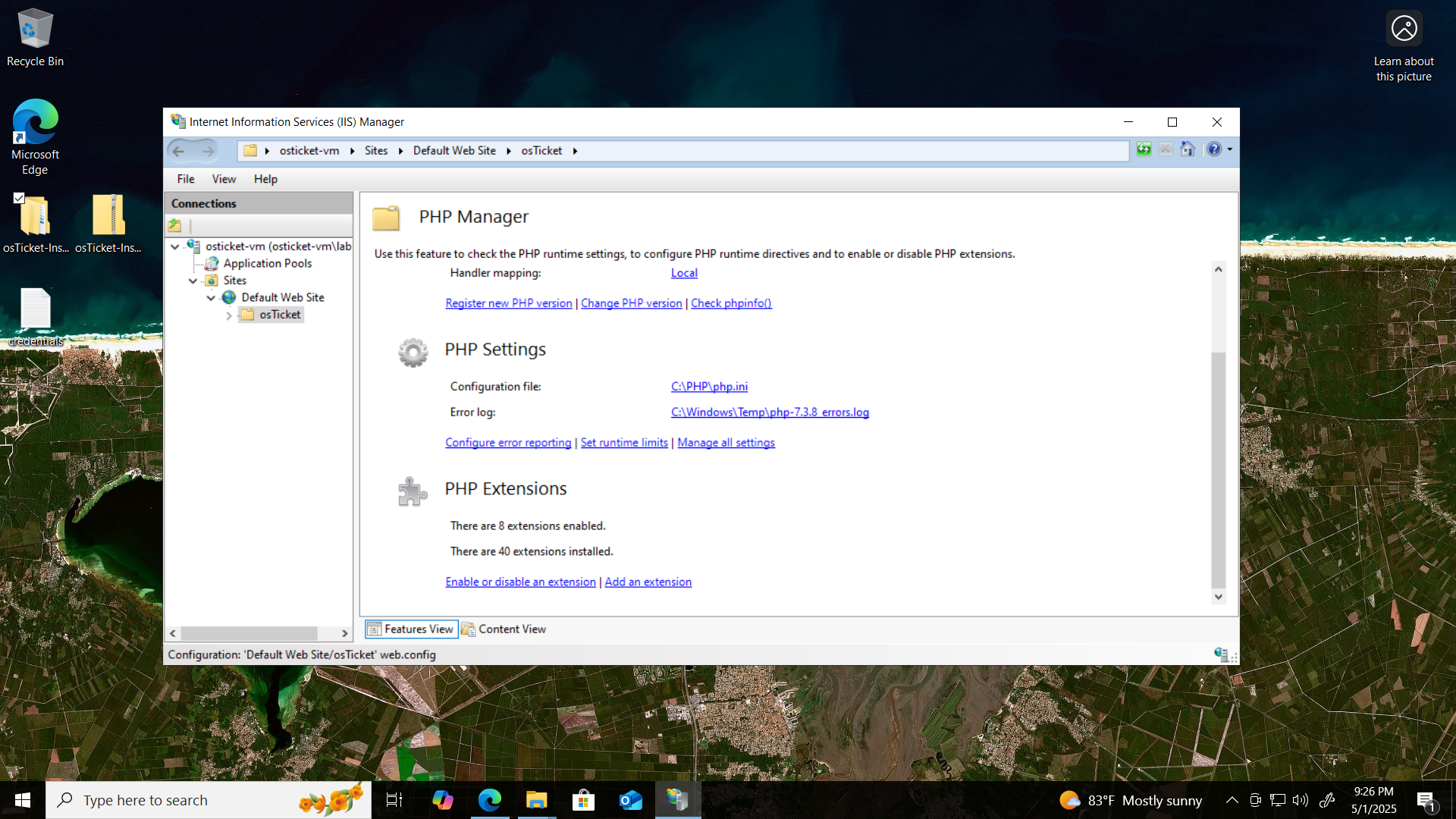Expand the arrow after Default Web Site breadcrumb

click(509, 151)
